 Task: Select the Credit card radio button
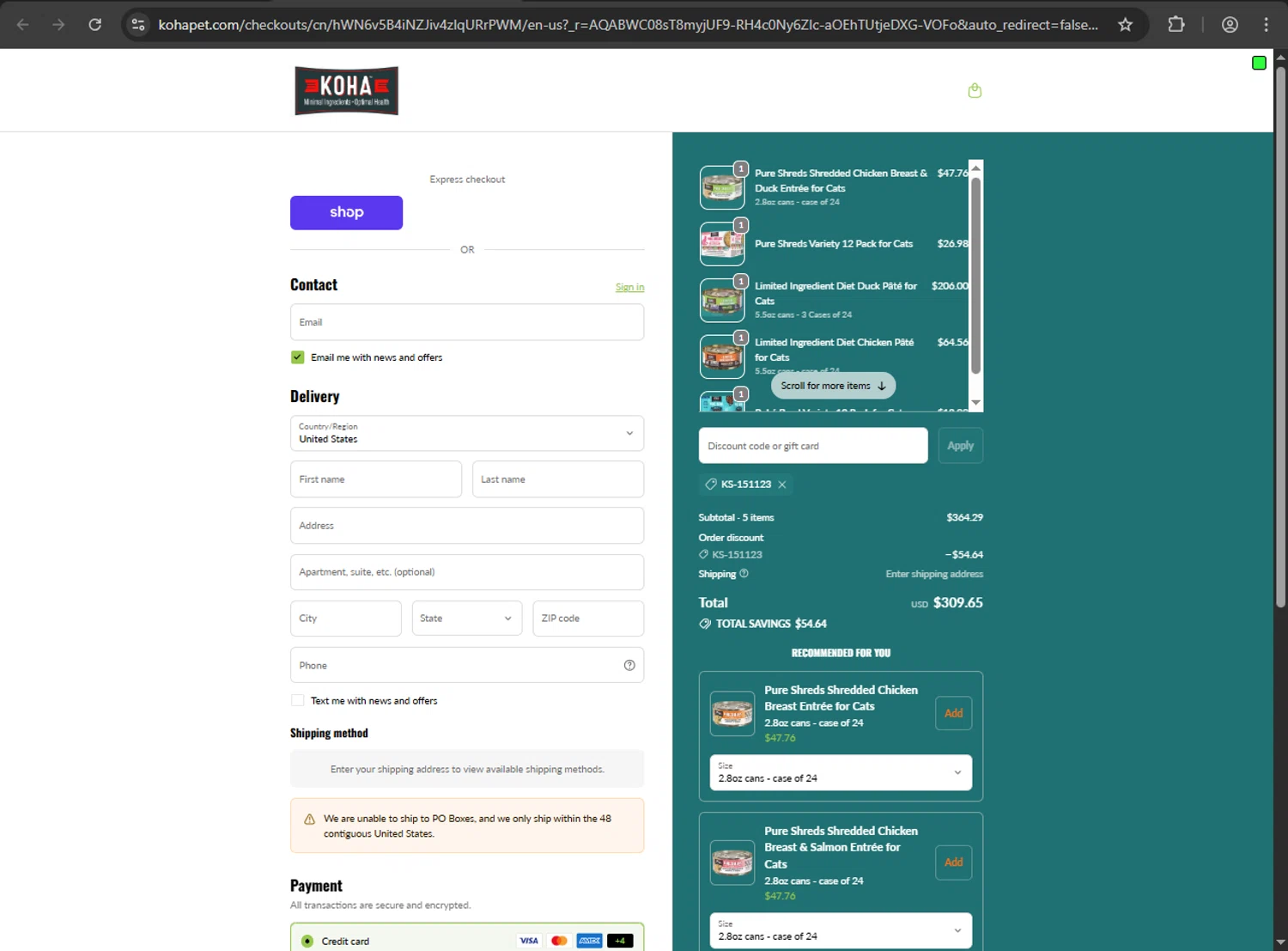[x=307, y=942]
